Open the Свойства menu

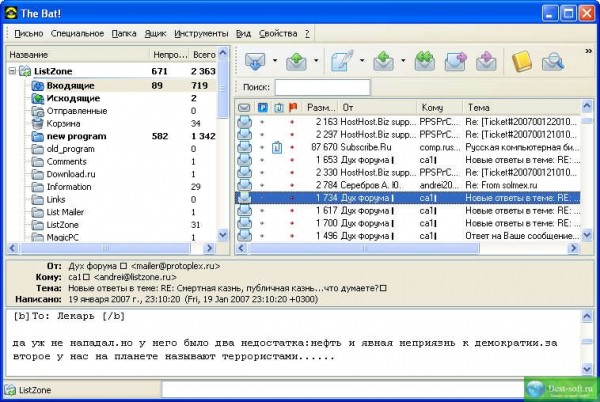click(x=278, y=34)
